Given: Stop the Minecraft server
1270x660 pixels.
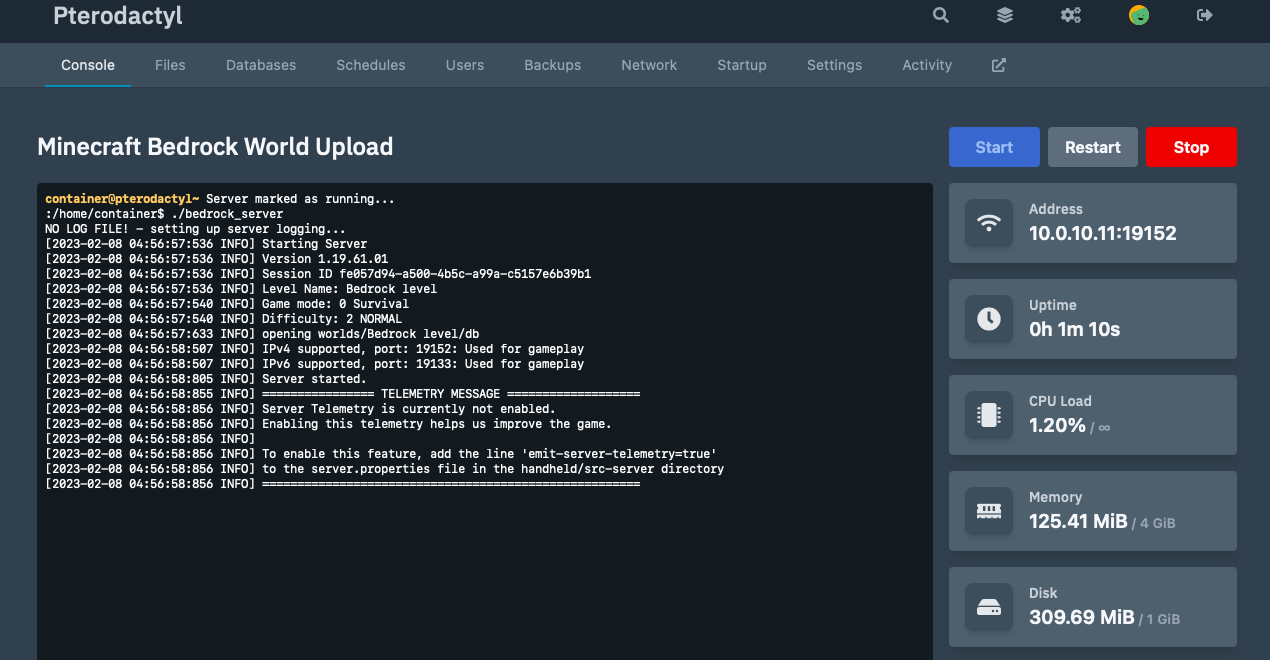Looking at the screenshot, I should pyautogui.click(x=1191, y=146).
